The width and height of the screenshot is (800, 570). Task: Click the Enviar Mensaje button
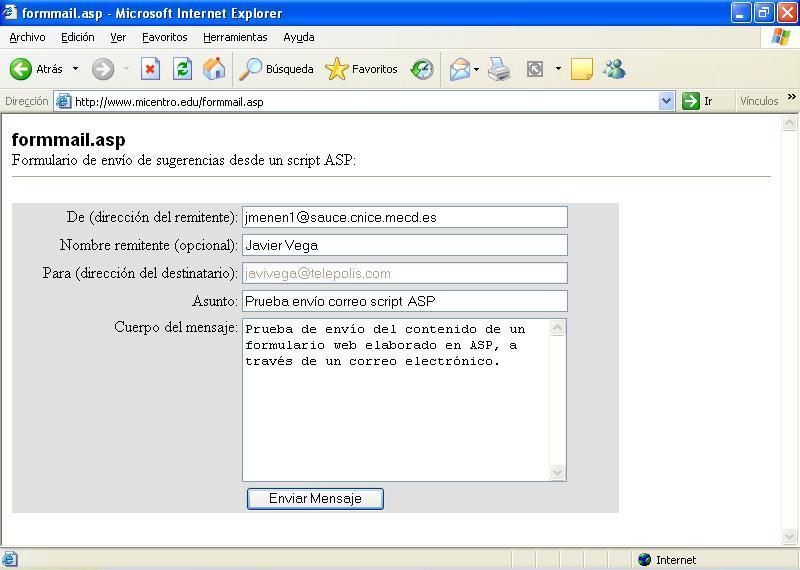click(315, 498)
